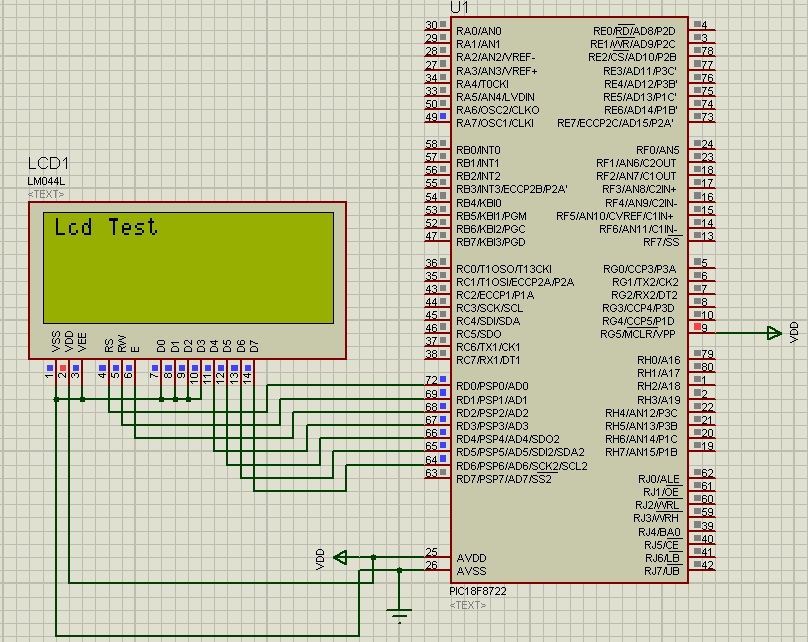Viewport: 808px width, 642px height.
Task: Click the blue state indicator at PIC pin 72
Action: [x=443, y=379]
